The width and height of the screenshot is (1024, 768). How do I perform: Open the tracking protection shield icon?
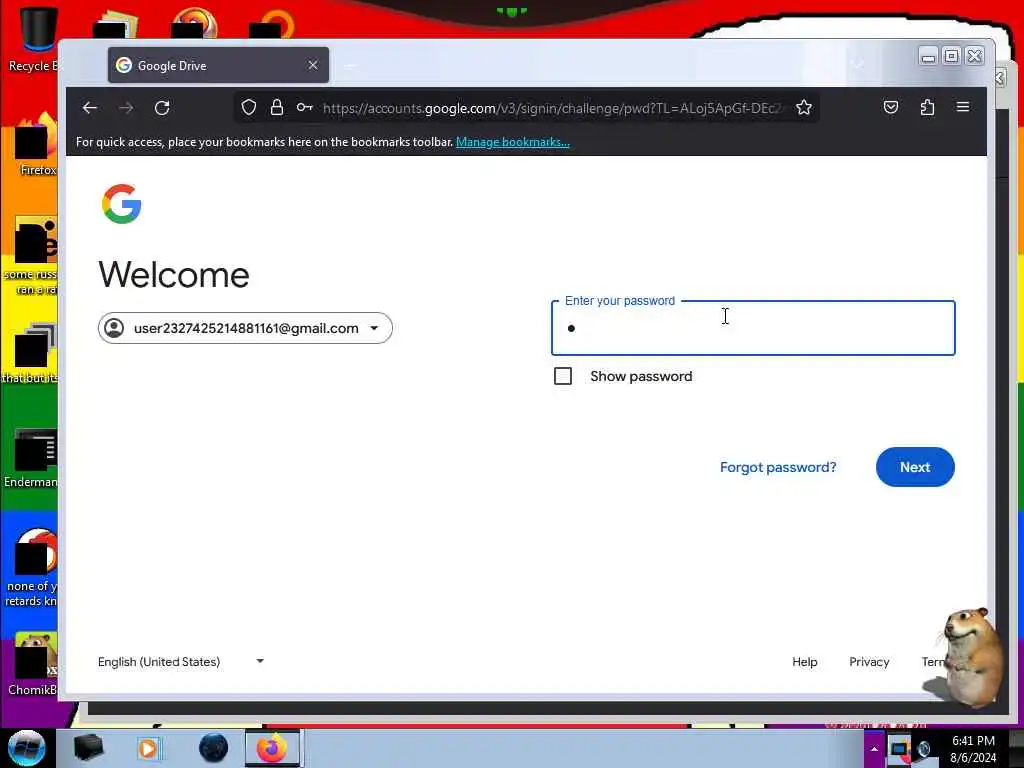click(249, 108)
